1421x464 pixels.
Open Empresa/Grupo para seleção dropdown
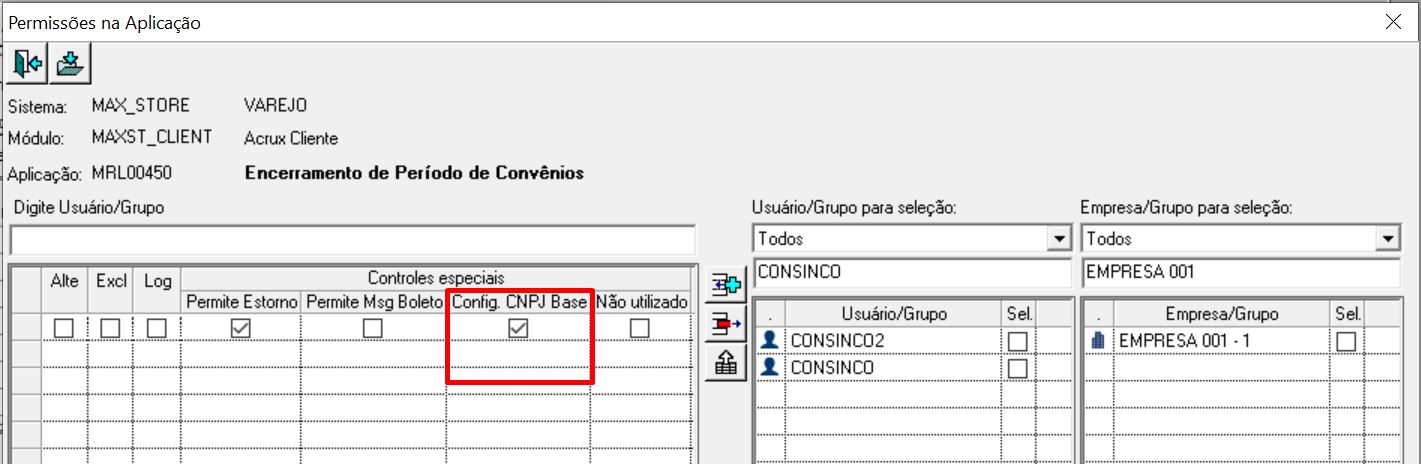pyautogui.click(x=1386, y=239)
